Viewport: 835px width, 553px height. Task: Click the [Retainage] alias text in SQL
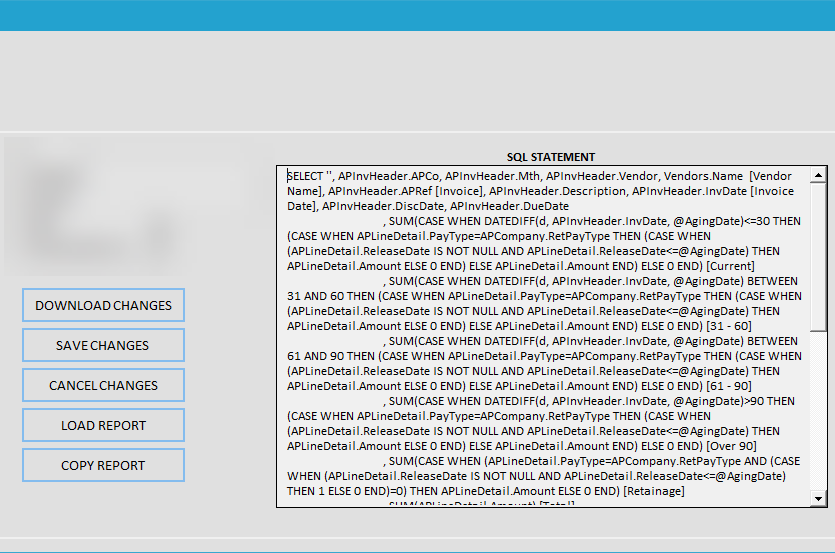(x=654, y=491)
